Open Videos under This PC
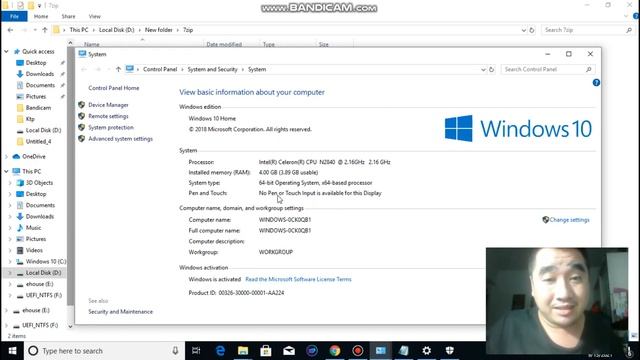Viewport: 640px width, 360px height. (34, 250)
